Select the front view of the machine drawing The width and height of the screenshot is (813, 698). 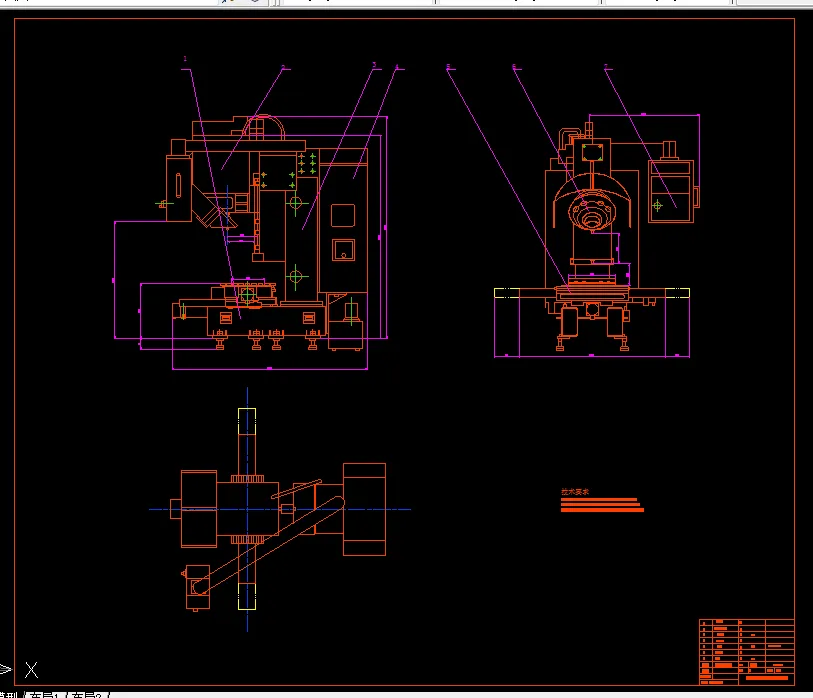[270, 230]
